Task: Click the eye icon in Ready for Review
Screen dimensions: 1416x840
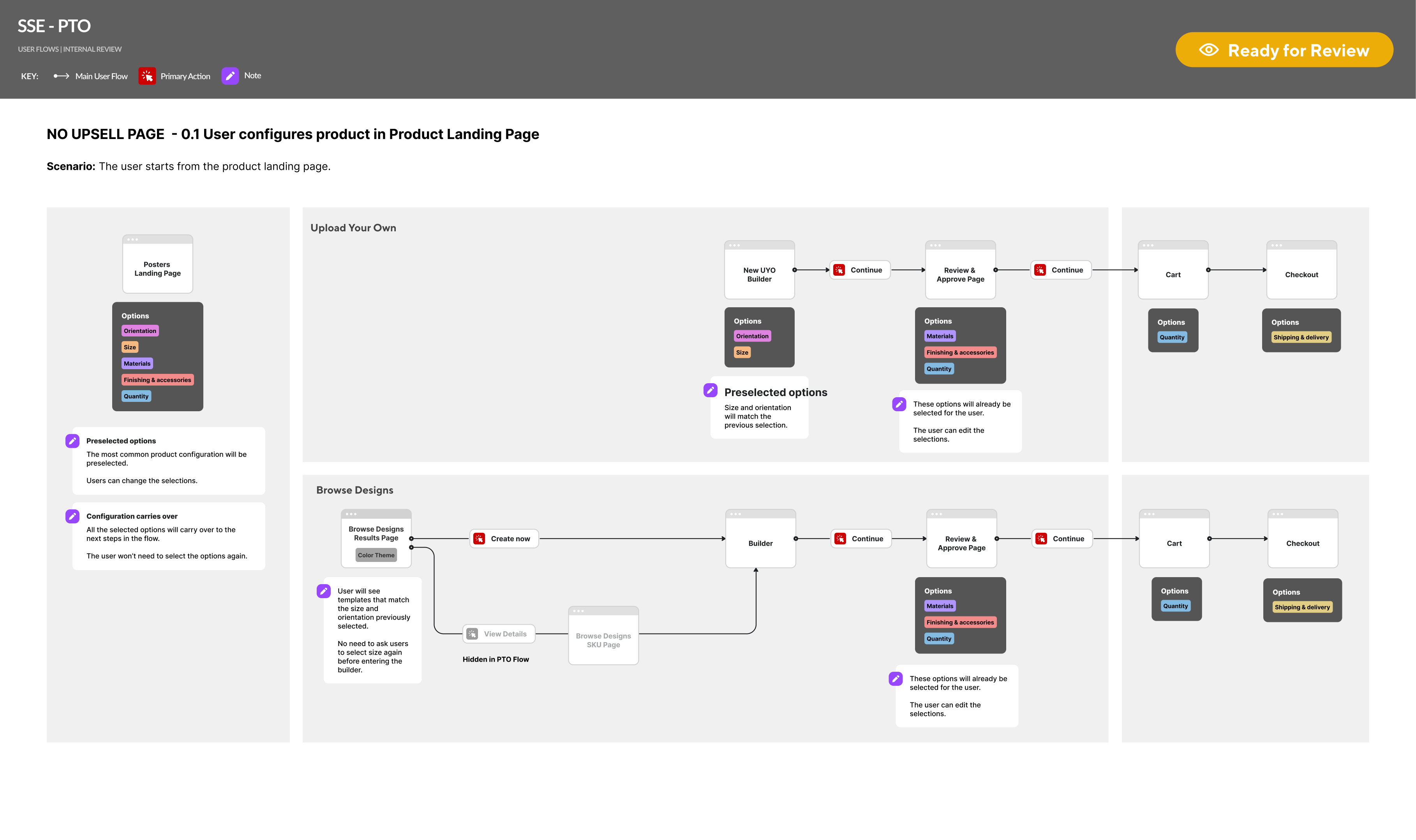Action: point(1208,50)
